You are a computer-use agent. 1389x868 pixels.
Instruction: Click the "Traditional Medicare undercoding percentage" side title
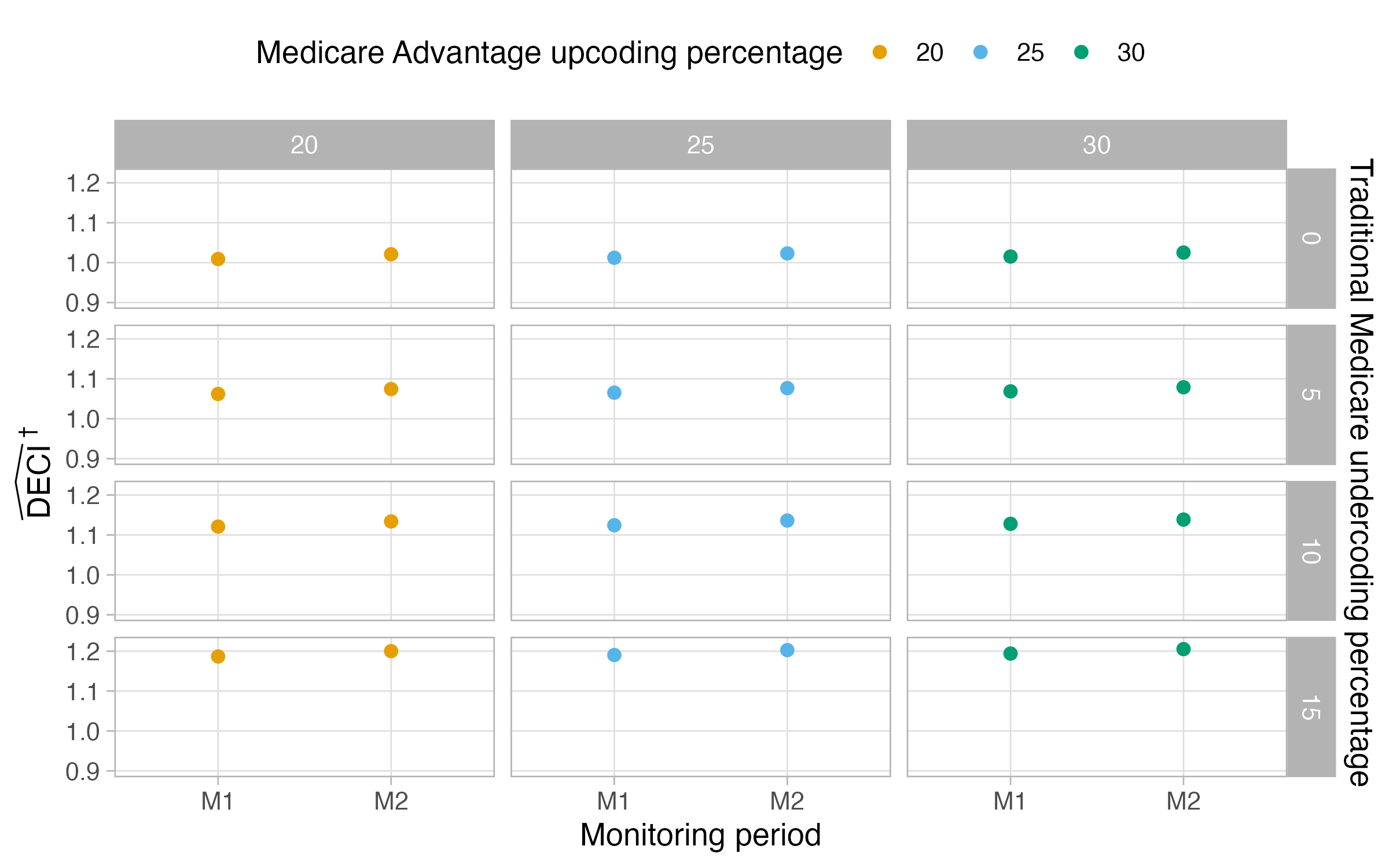[x=1360, y=472]
